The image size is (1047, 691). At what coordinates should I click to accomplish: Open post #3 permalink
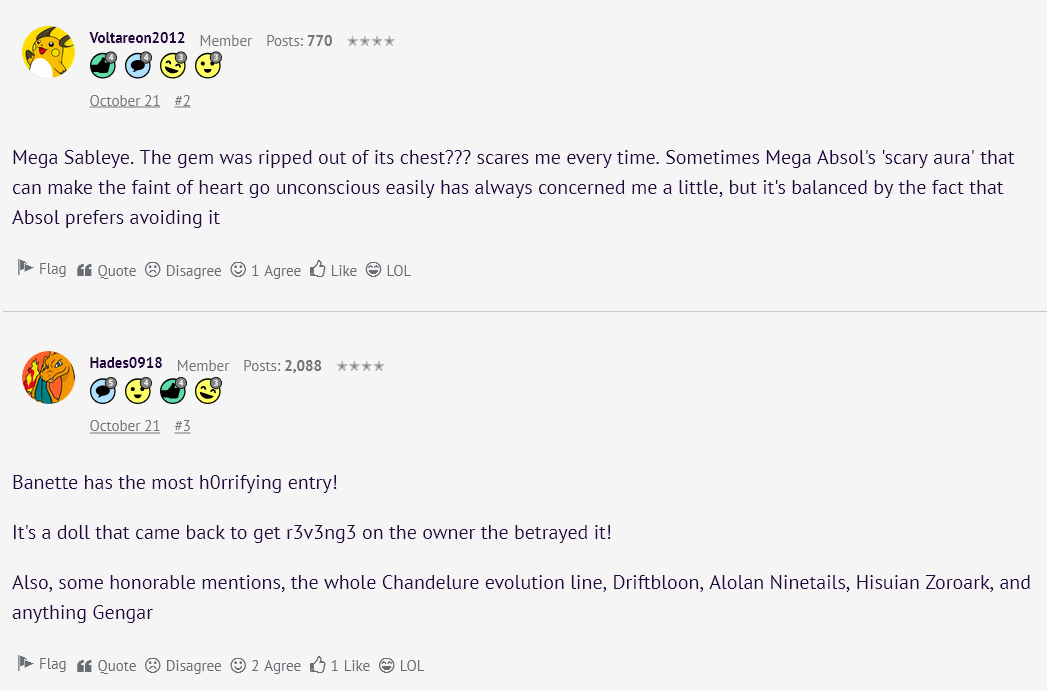[182, 426]
